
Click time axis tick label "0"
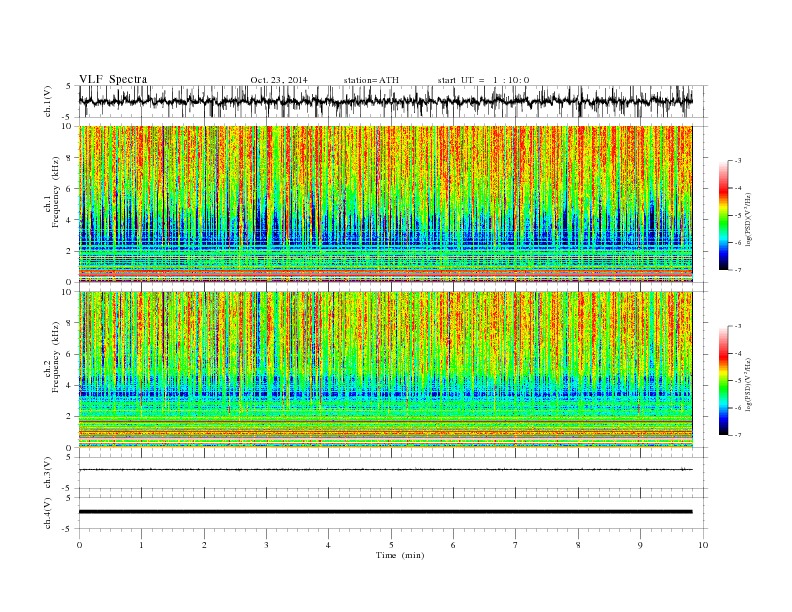[x=79, y=545]
